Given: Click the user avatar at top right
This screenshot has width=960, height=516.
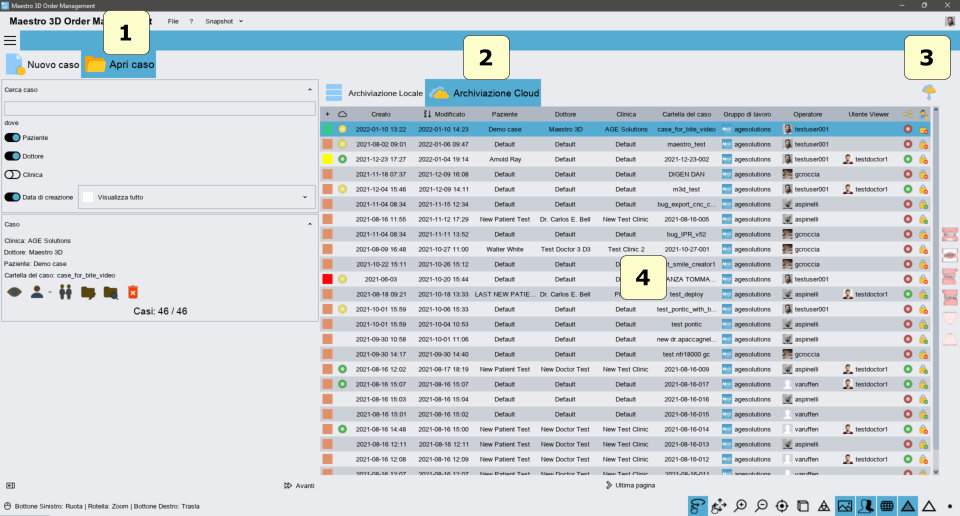Looking at the screenshot, I should pos(950,21).
